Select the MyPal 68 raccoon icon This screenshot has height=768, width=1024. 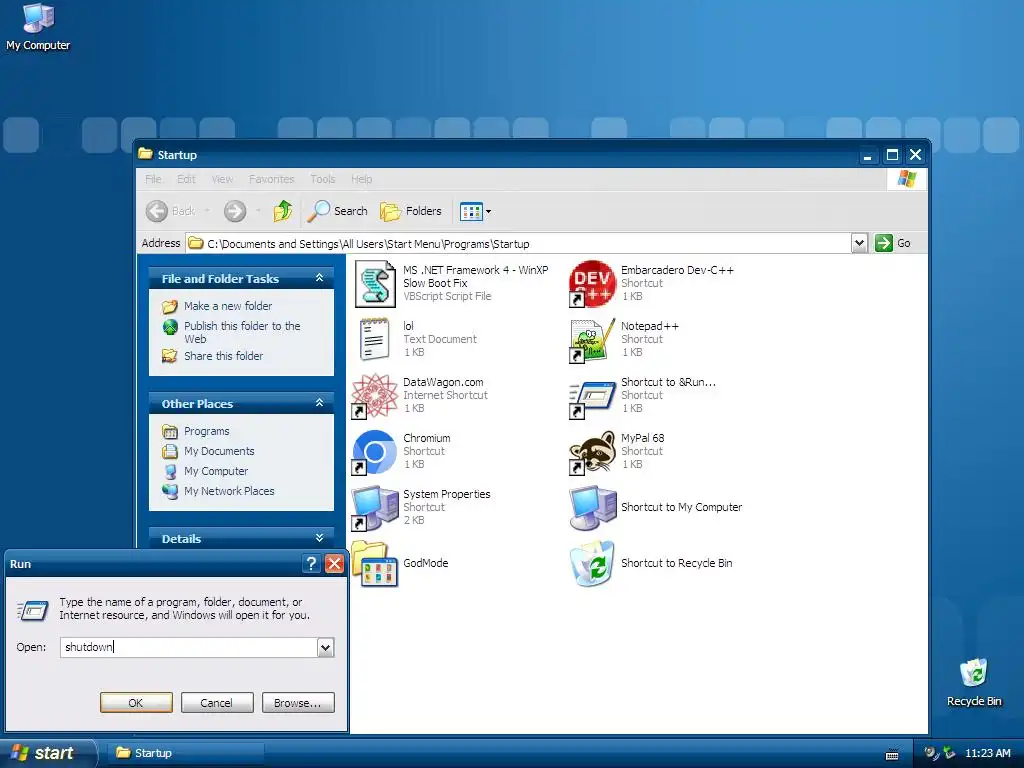(x=592, y=452)
